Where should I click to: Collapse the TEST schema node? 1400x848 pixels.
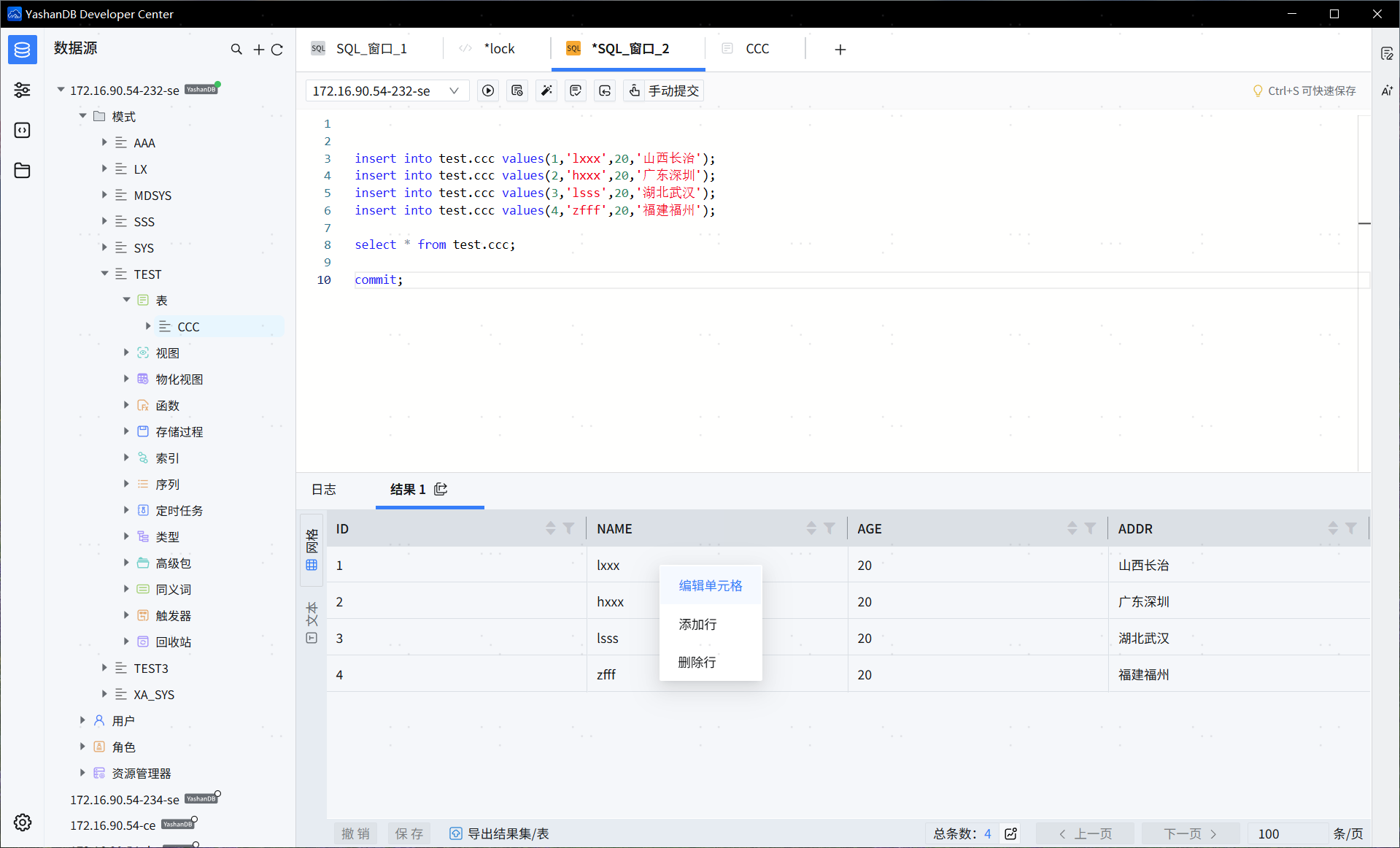(105, 274)
